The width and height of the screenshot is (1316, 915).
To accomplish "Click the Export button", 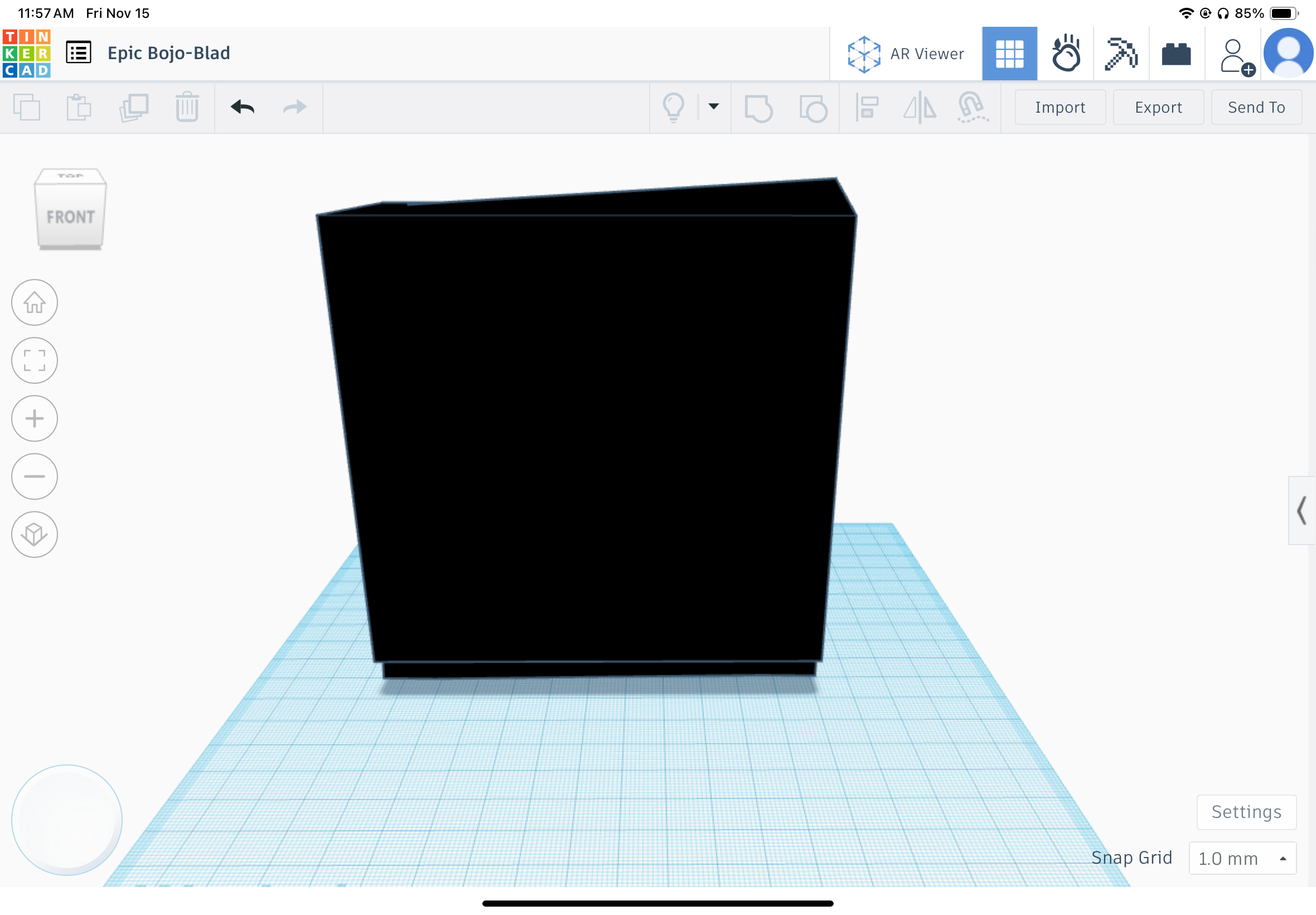I will 1158,107.
